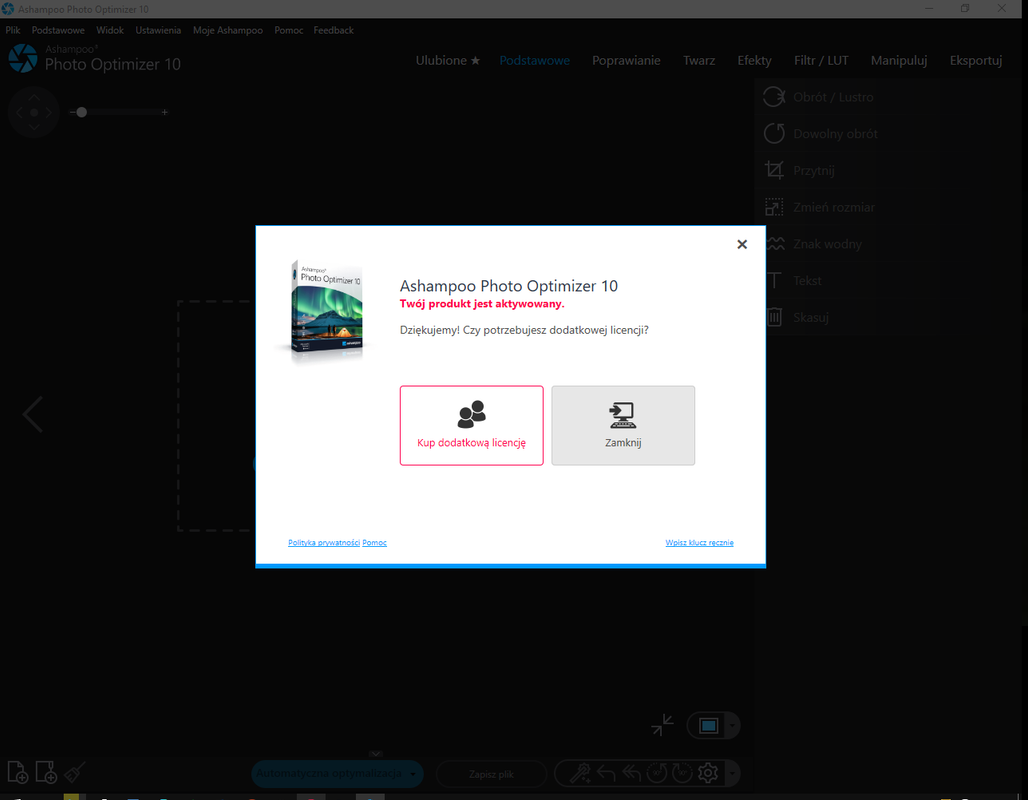Click the Zamknij button
The image size is (1028, 800).
[x=623, y=426]
